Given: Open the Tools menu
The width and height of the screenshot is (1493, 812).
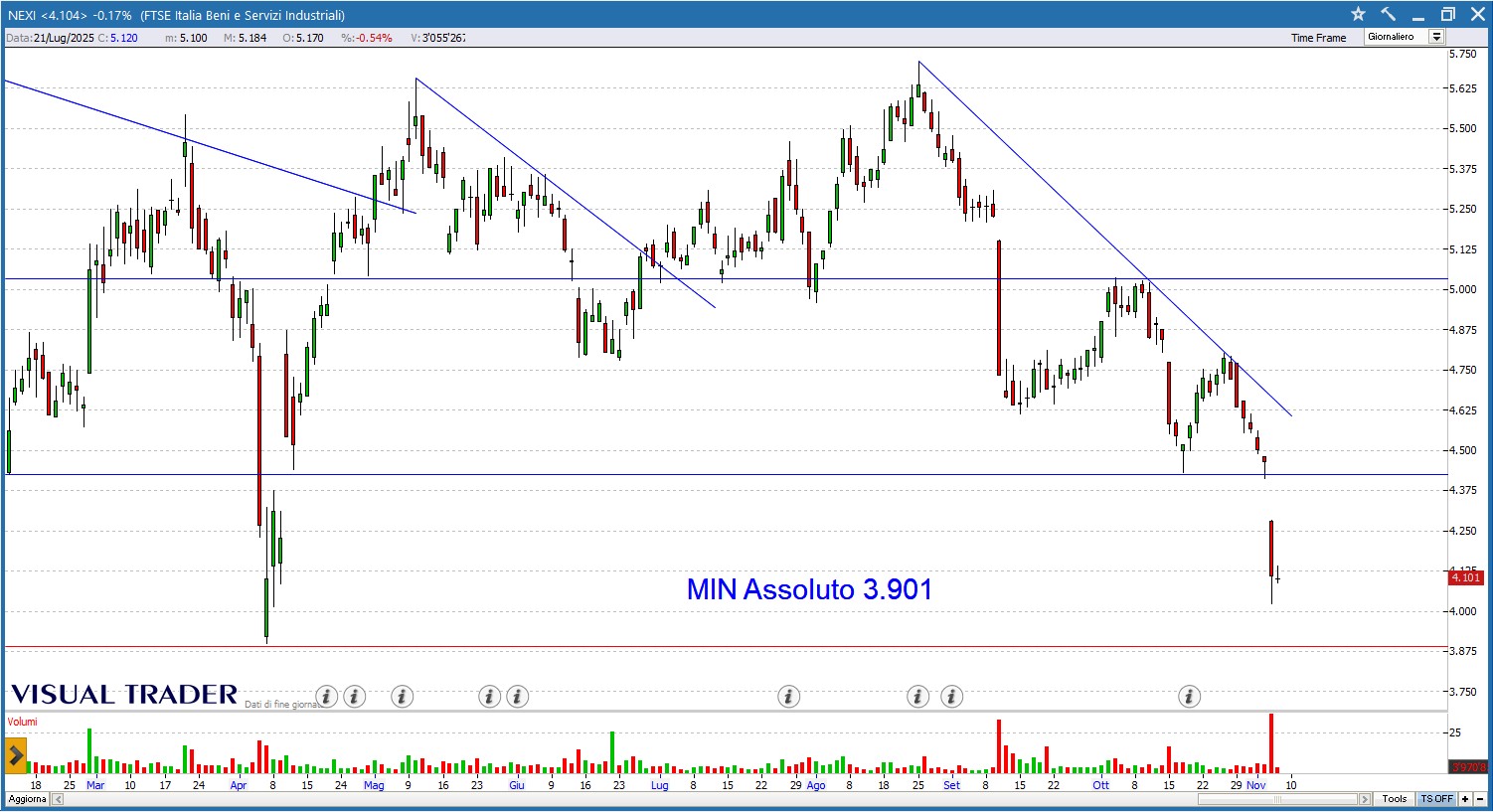Looking at the screenshot, I should pos(1394,799).
